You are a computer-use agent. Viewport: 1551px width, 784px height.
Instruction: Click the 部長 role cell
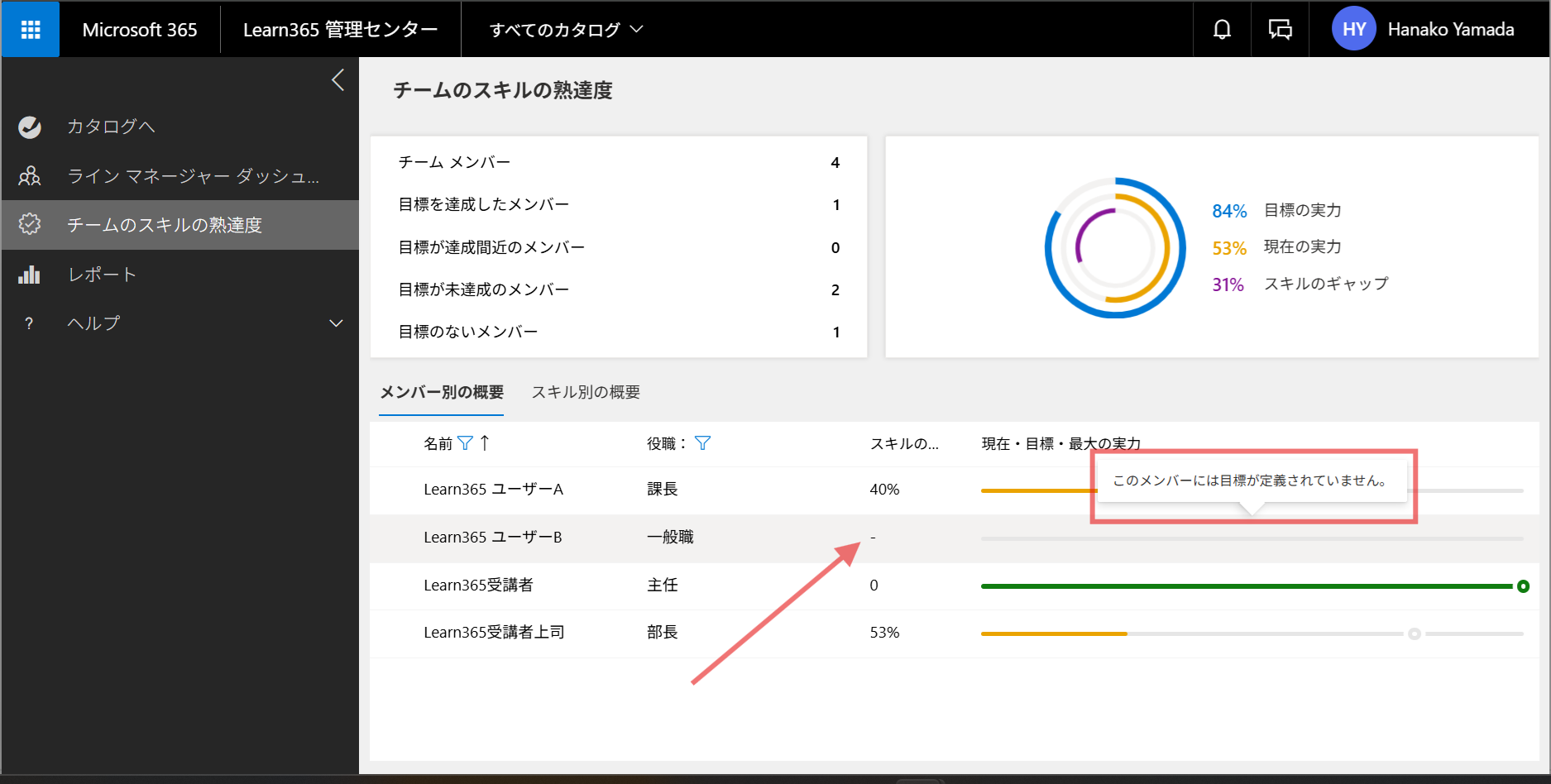pos(663,633)
